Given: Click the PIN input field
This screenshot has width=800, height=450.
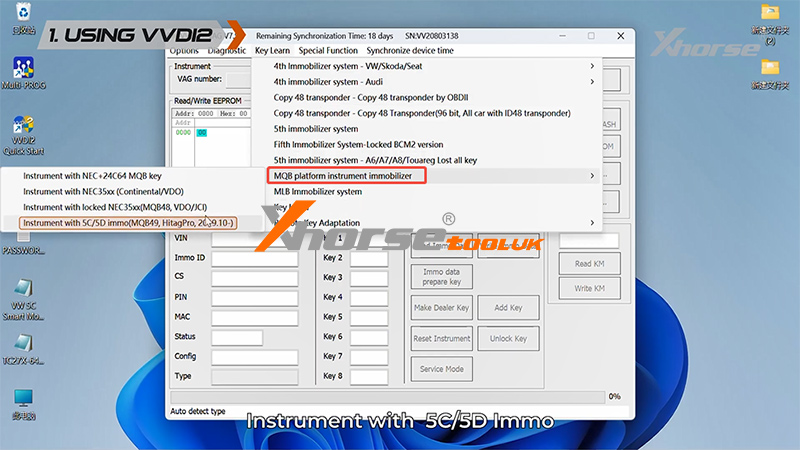Looking at the screenshot, I should [255, 298].
